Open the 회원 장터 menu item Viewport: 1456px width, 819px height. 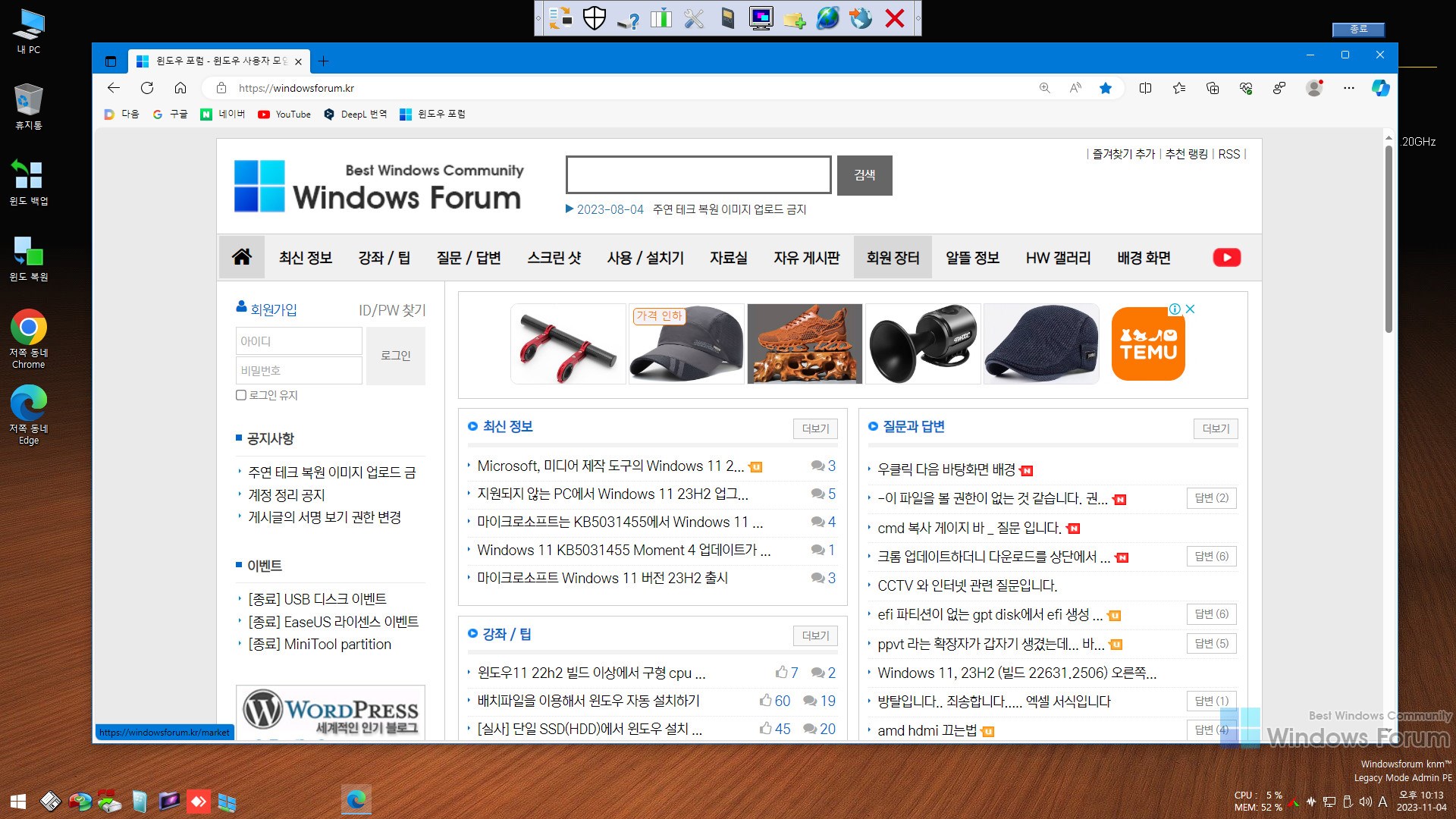coord(893,258)
